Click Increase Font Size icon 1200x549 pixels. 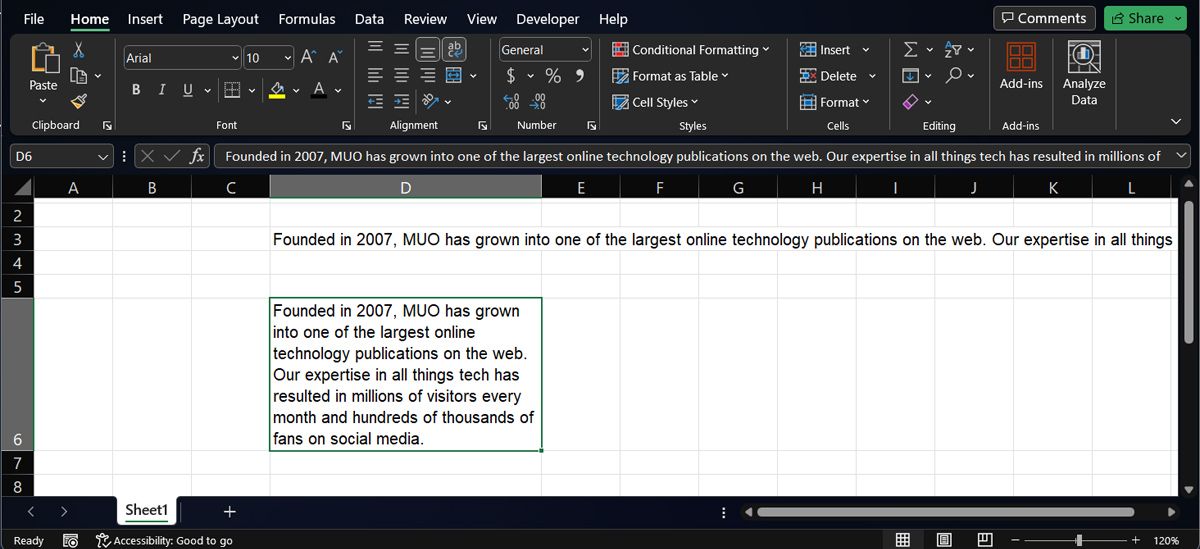[x=309, y=58]
